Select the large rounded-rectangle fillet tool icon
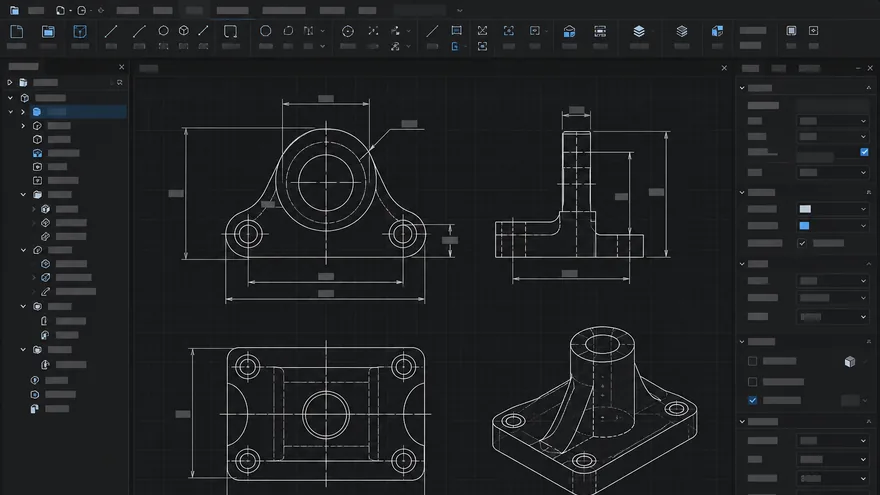 click(x=230, y=31)
